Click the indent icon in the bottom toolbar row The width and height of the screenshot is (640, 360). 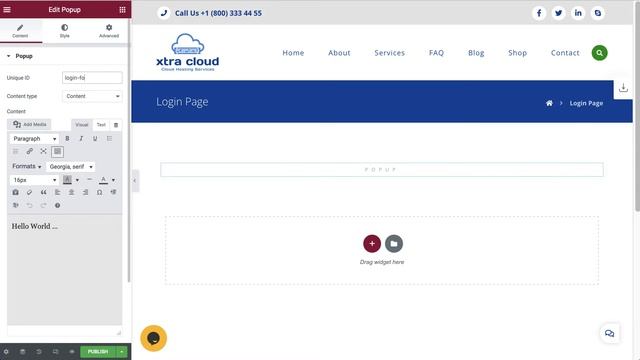[16, 205]
